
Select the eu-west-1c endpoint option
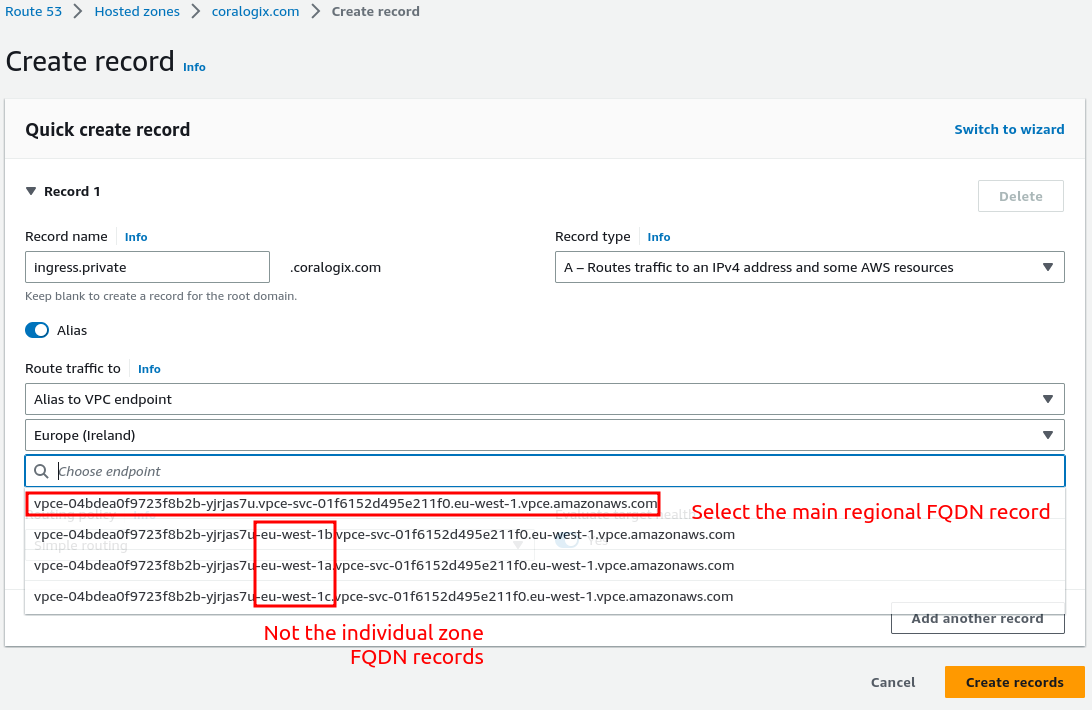[x=384, y=596]
